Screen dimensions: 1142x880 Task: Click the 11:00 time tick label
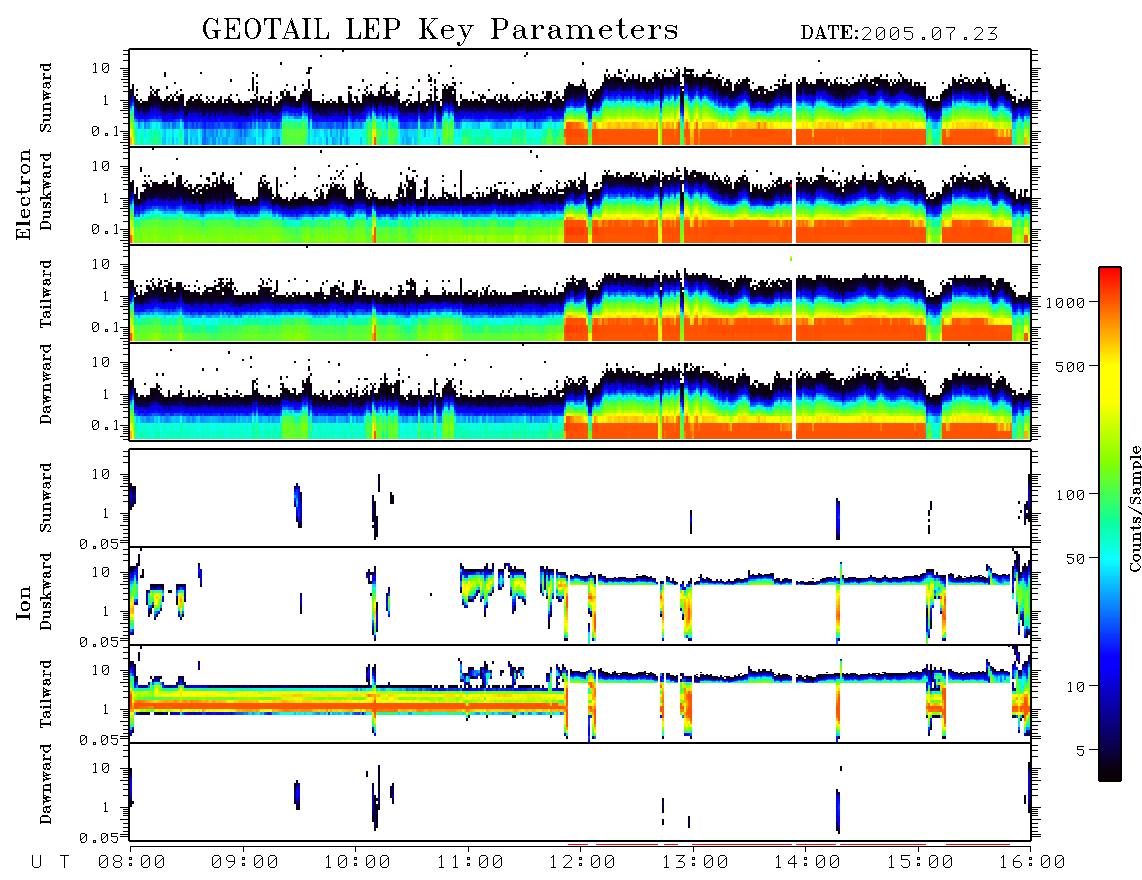pos(470,863)
